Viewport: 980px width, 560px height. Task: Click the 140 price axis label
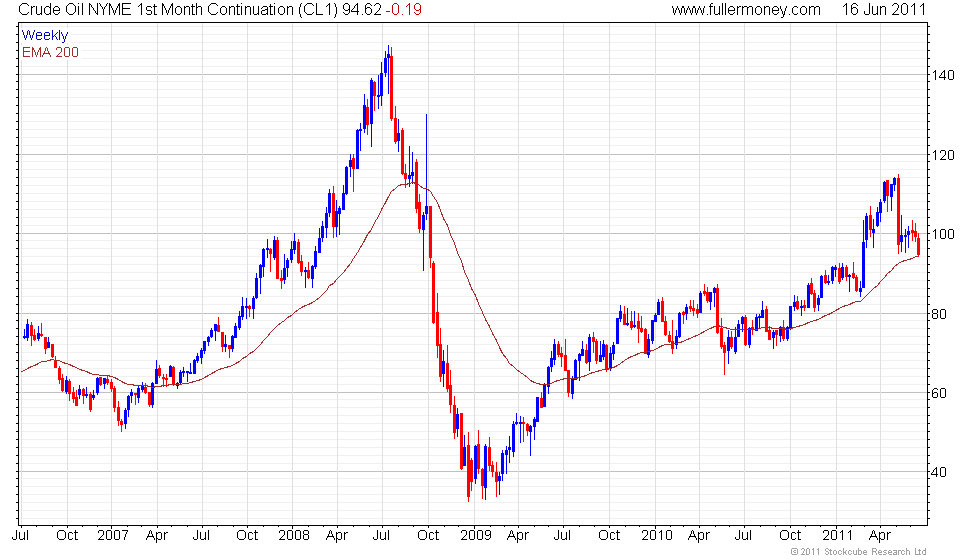coord(943,75)
